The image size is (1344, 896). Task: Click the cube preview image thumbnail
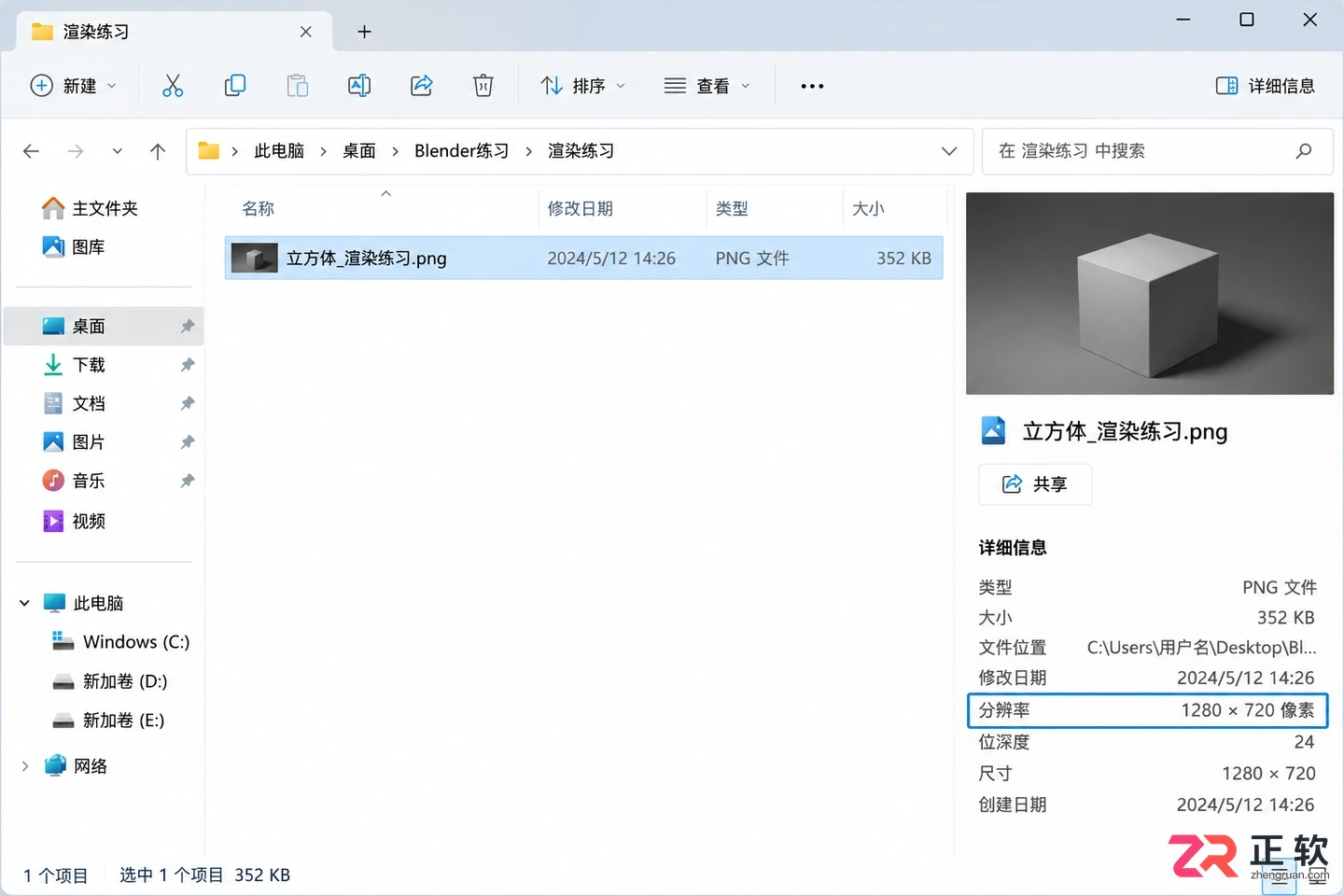click(1150, 293)
